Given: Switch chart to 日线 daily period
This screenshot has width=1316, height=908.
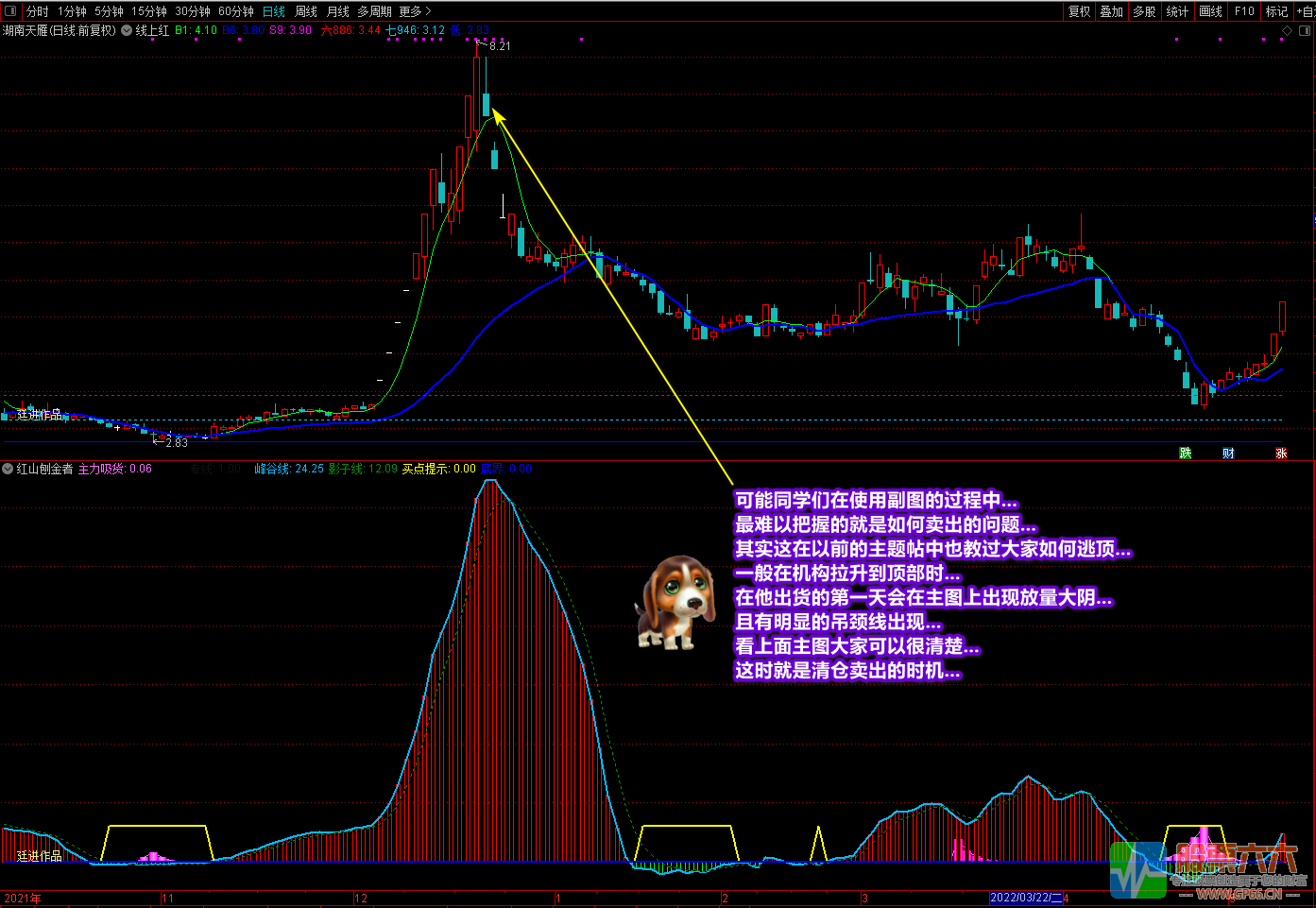Looking at the screenshot, I should tap(273, 11).
